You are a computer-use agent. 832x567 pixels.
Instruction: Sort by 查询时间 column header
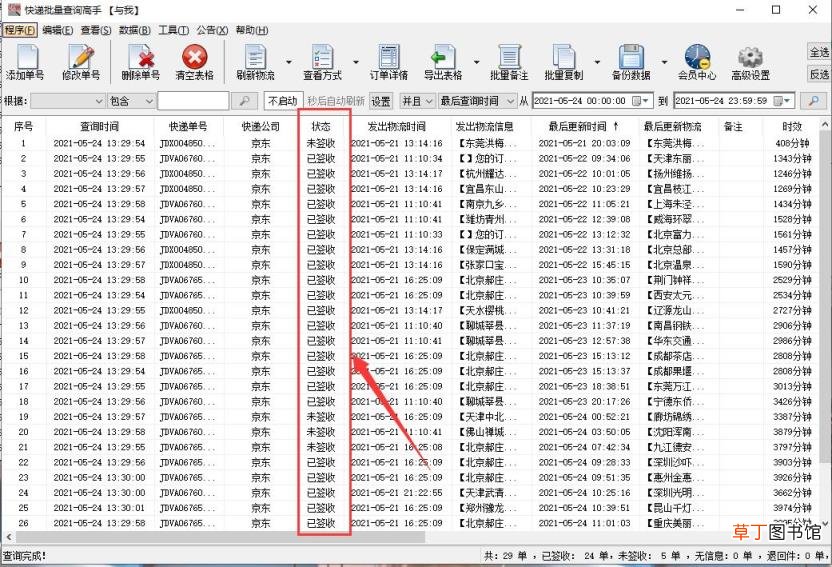[x=99, y=127]
